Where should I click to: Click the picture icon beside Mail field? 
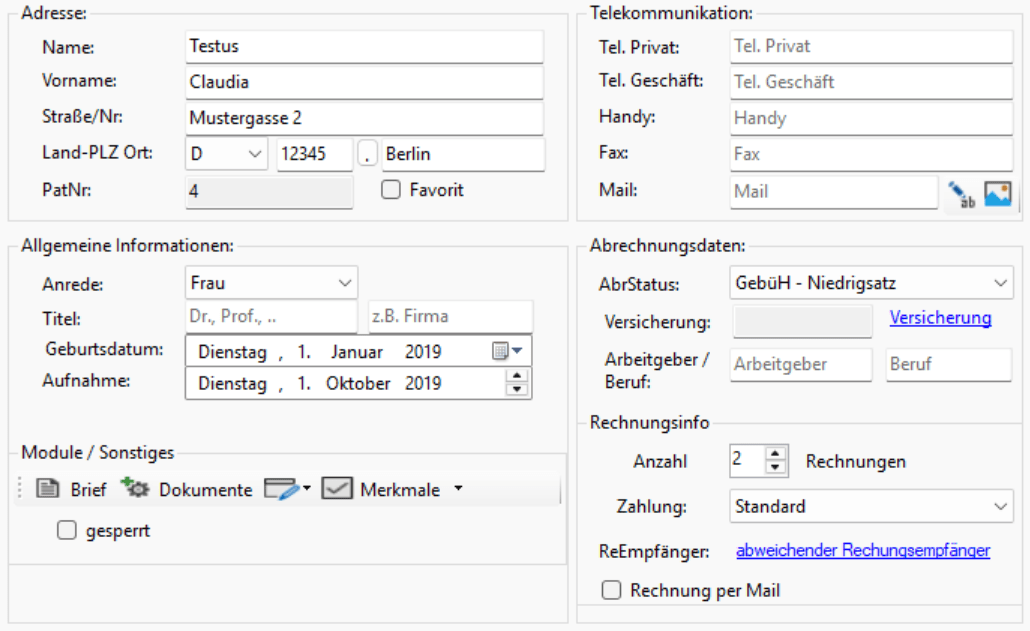pyautogui.click(x=998, y=194)
